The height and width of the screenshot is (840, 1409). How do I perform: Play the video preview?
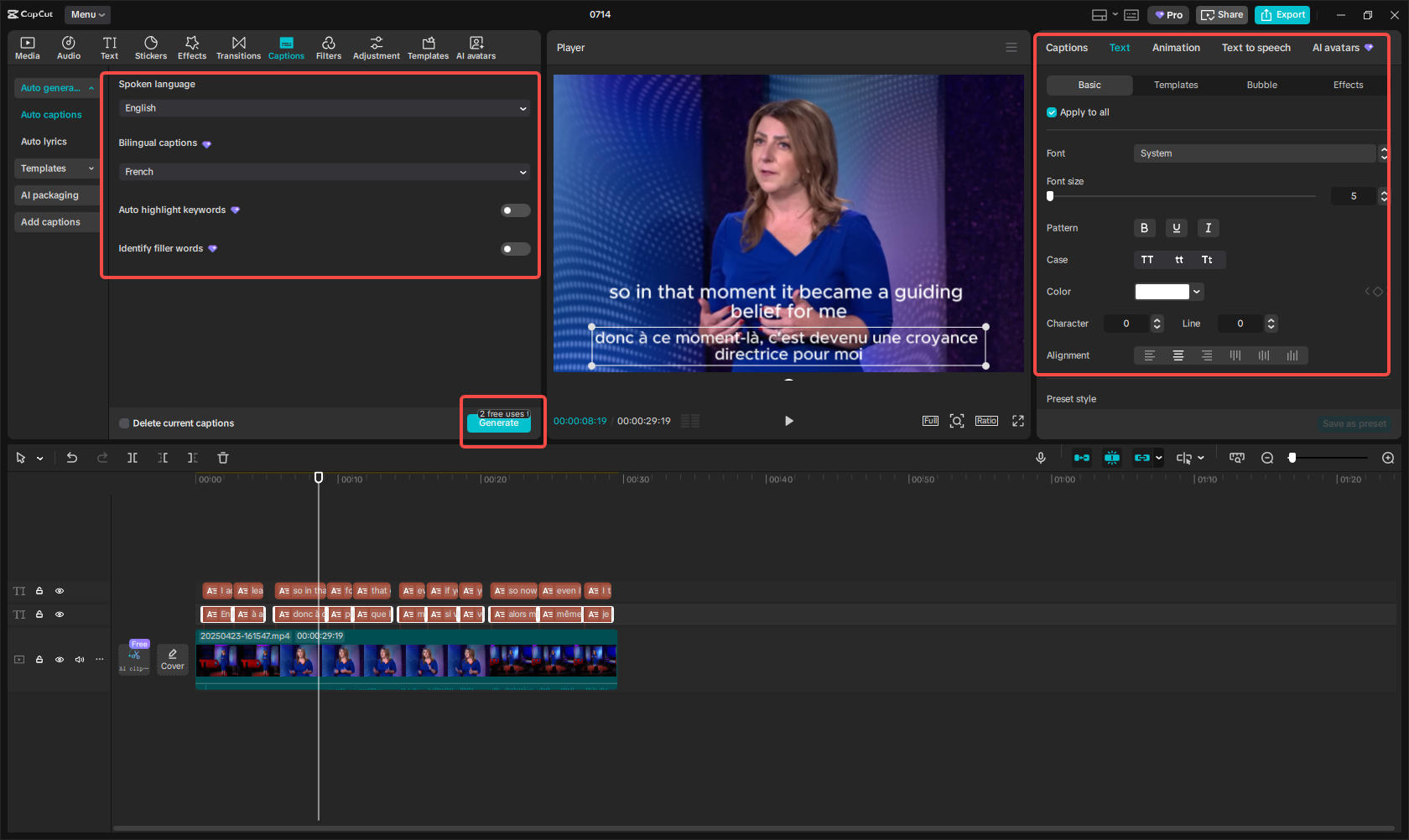(x=788, y=421)
